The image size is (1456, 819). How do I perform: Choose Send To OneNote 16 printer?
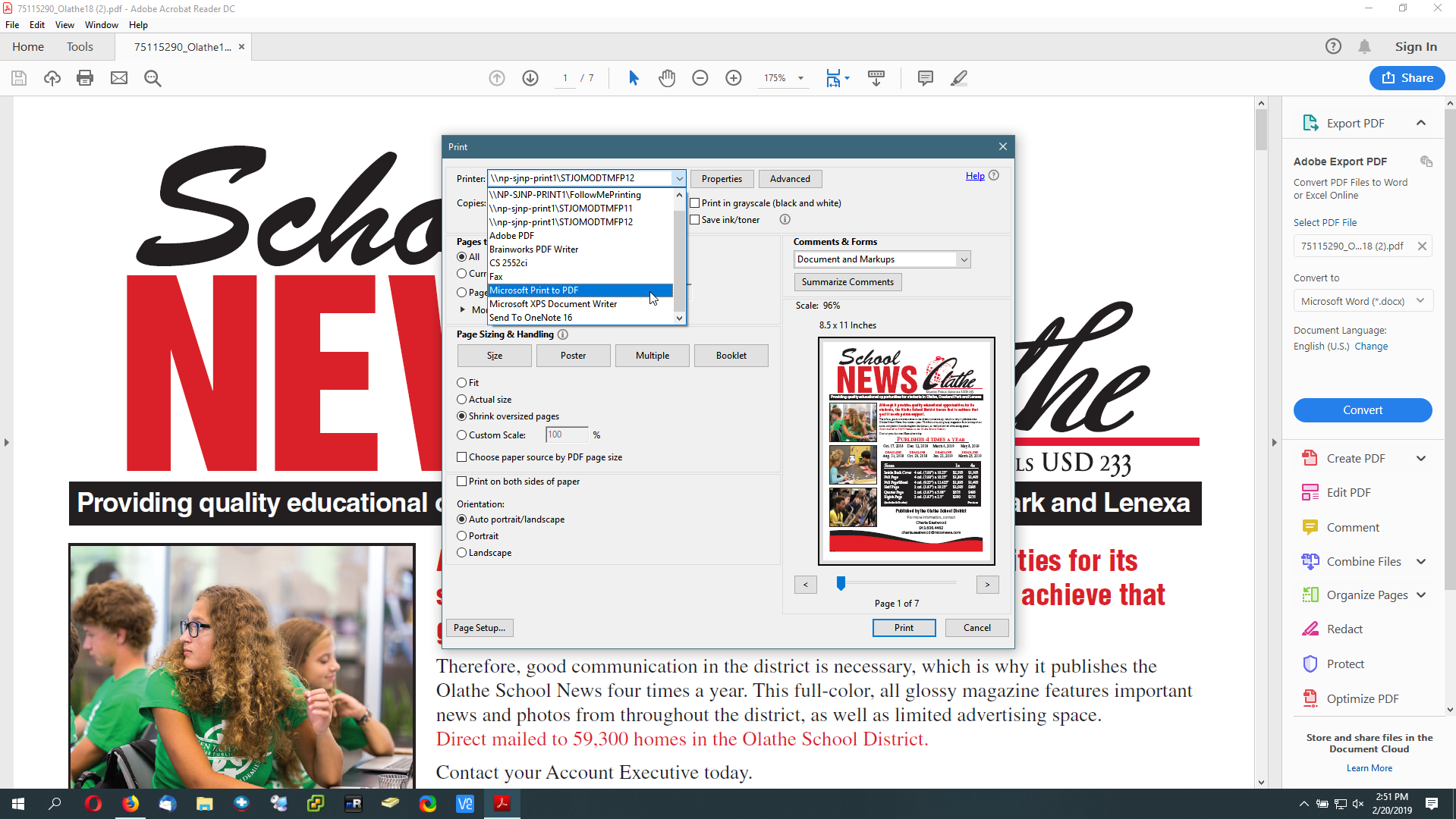[580, 318]
